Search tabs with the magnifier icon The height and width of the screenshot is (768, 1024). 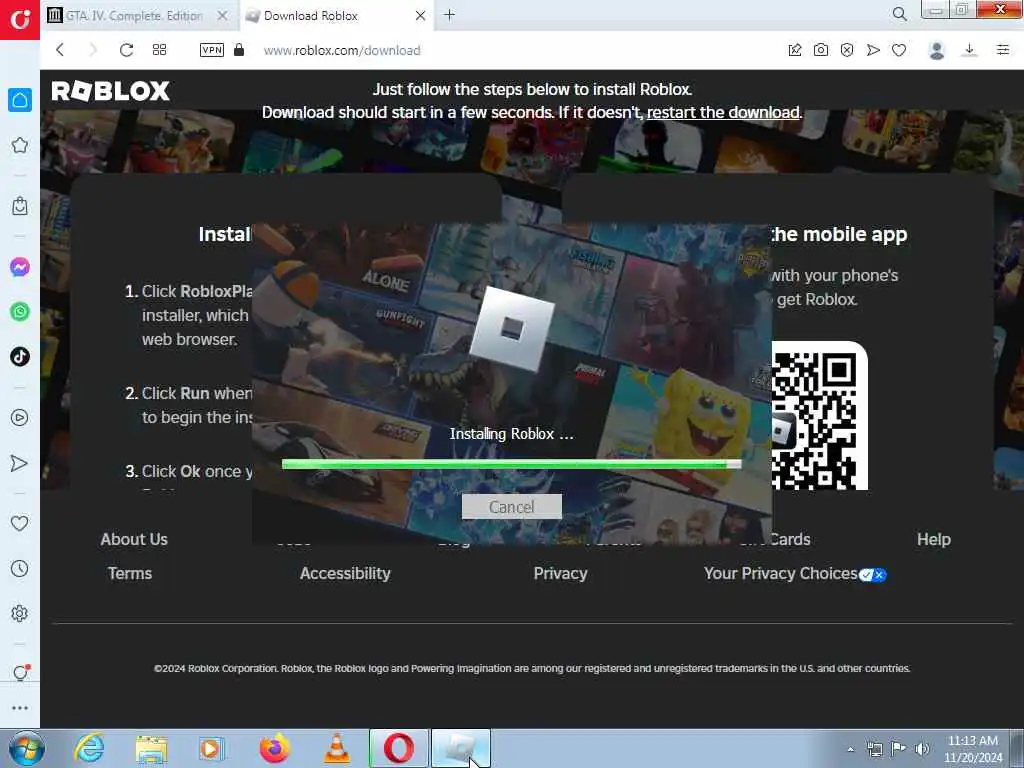(899, 14)
